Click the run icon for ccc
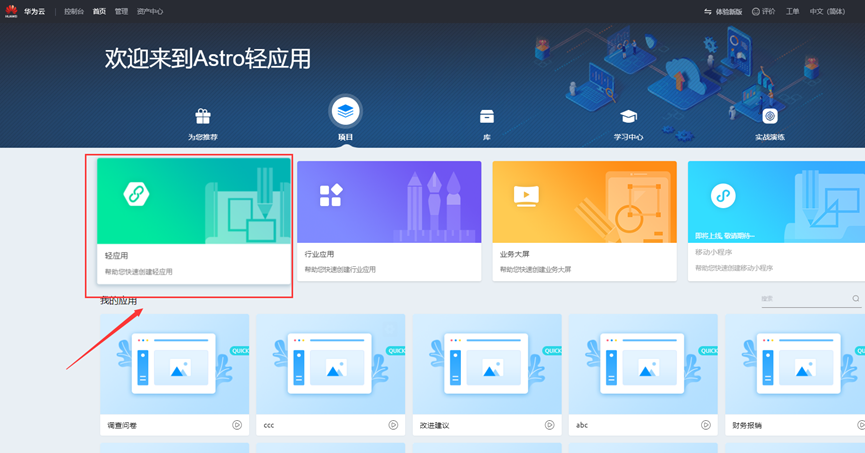Viewport: 865px width, 453px height. coord(393,425)
